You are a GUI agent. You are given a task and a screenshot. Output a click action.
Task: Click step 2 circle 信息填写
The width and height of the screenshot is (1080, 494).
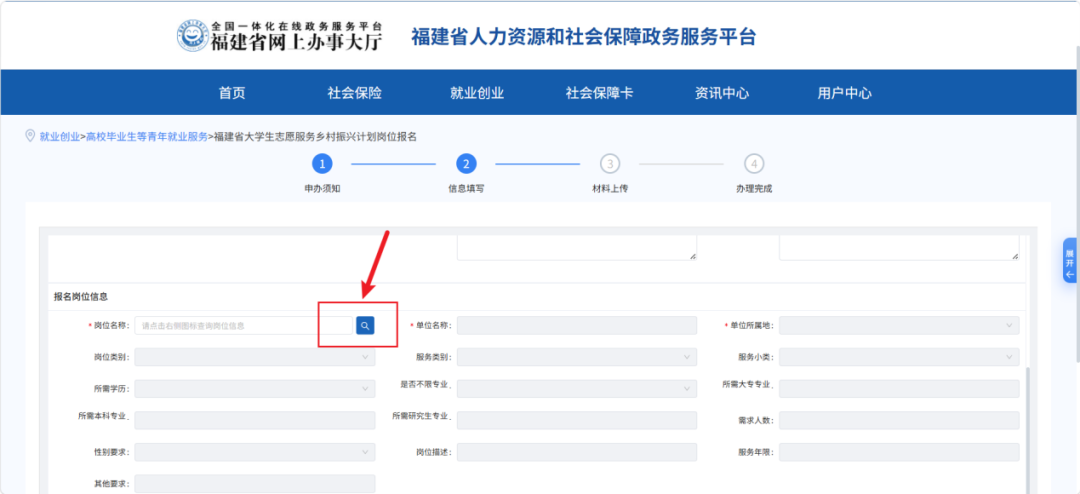point(466,164)
